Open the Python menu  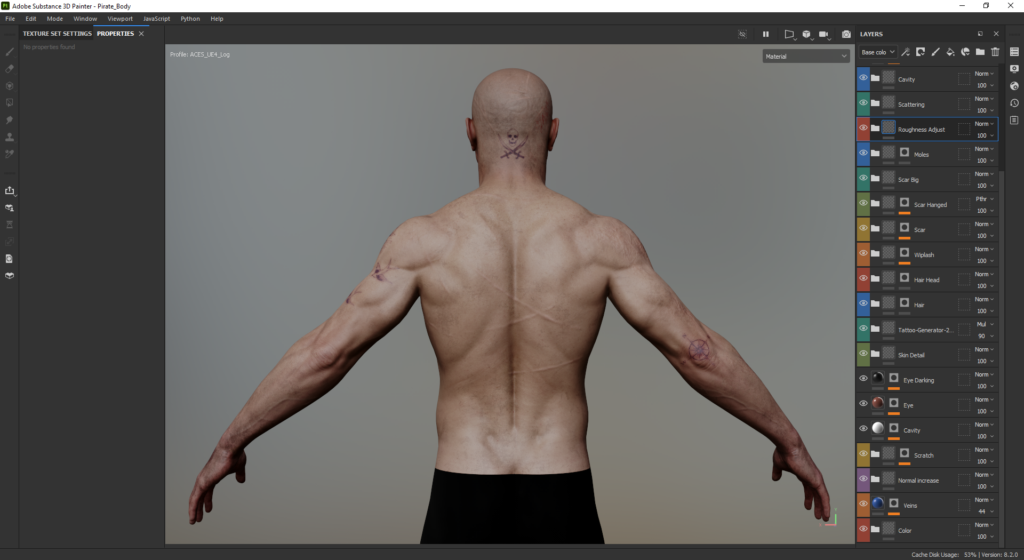pos(190,19)
